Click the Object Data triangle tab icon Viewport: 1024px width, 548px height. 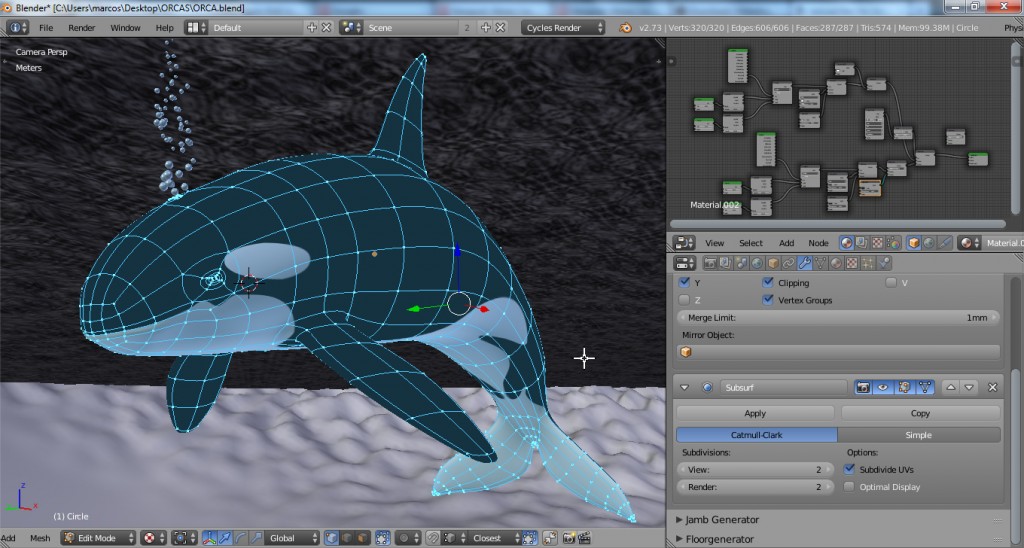pyautogui.click(x=820, y=263)
